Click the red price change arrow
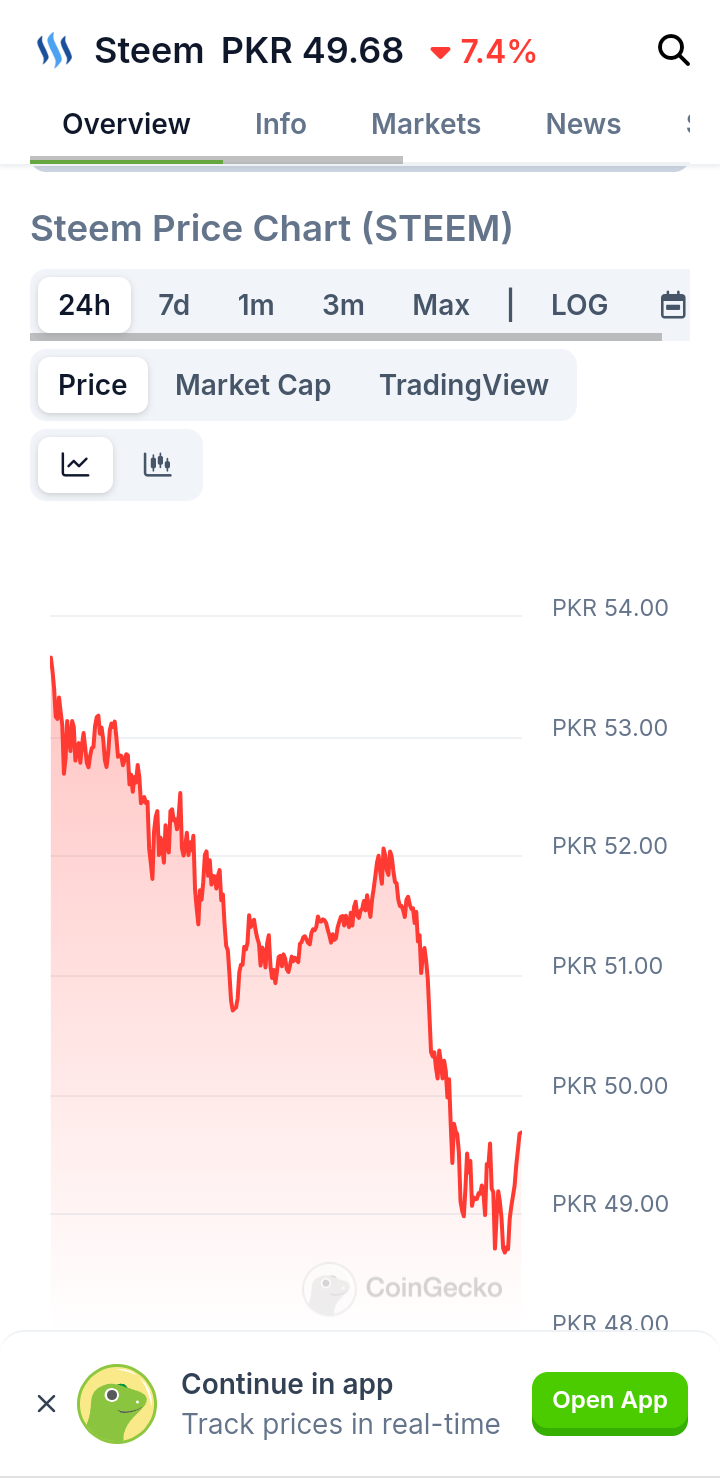 tap(440, 52)
